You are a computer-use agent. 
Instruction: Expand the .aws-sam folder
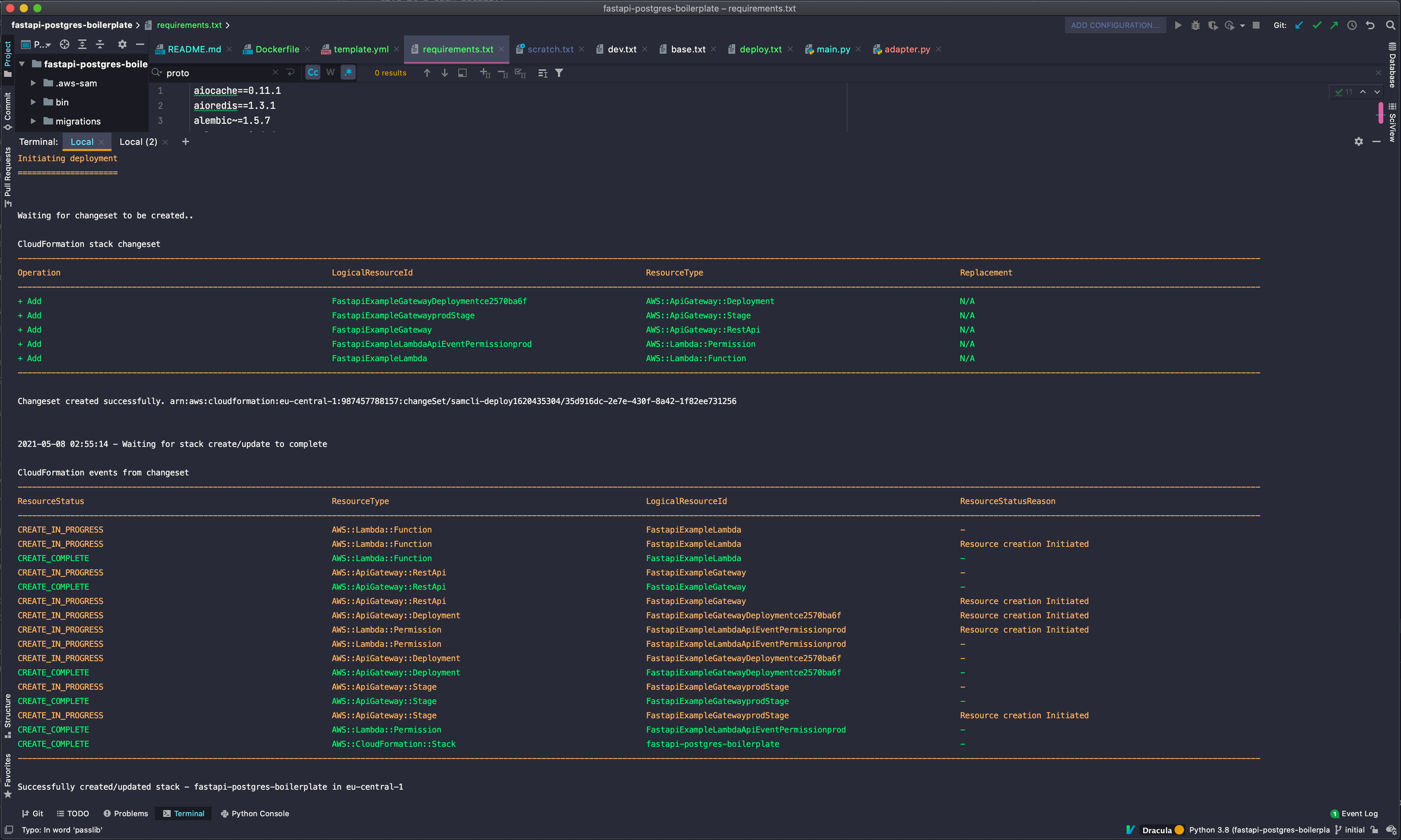coord(33,83)
